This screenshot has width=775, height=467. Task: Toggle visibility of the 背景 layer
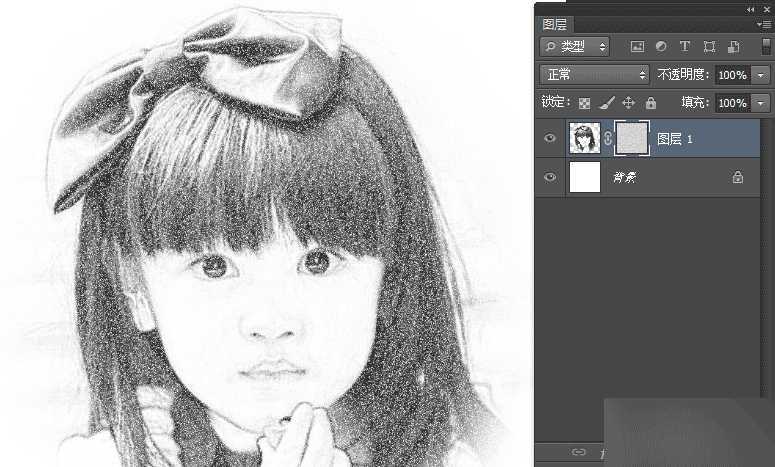click(x=549, y=177)
